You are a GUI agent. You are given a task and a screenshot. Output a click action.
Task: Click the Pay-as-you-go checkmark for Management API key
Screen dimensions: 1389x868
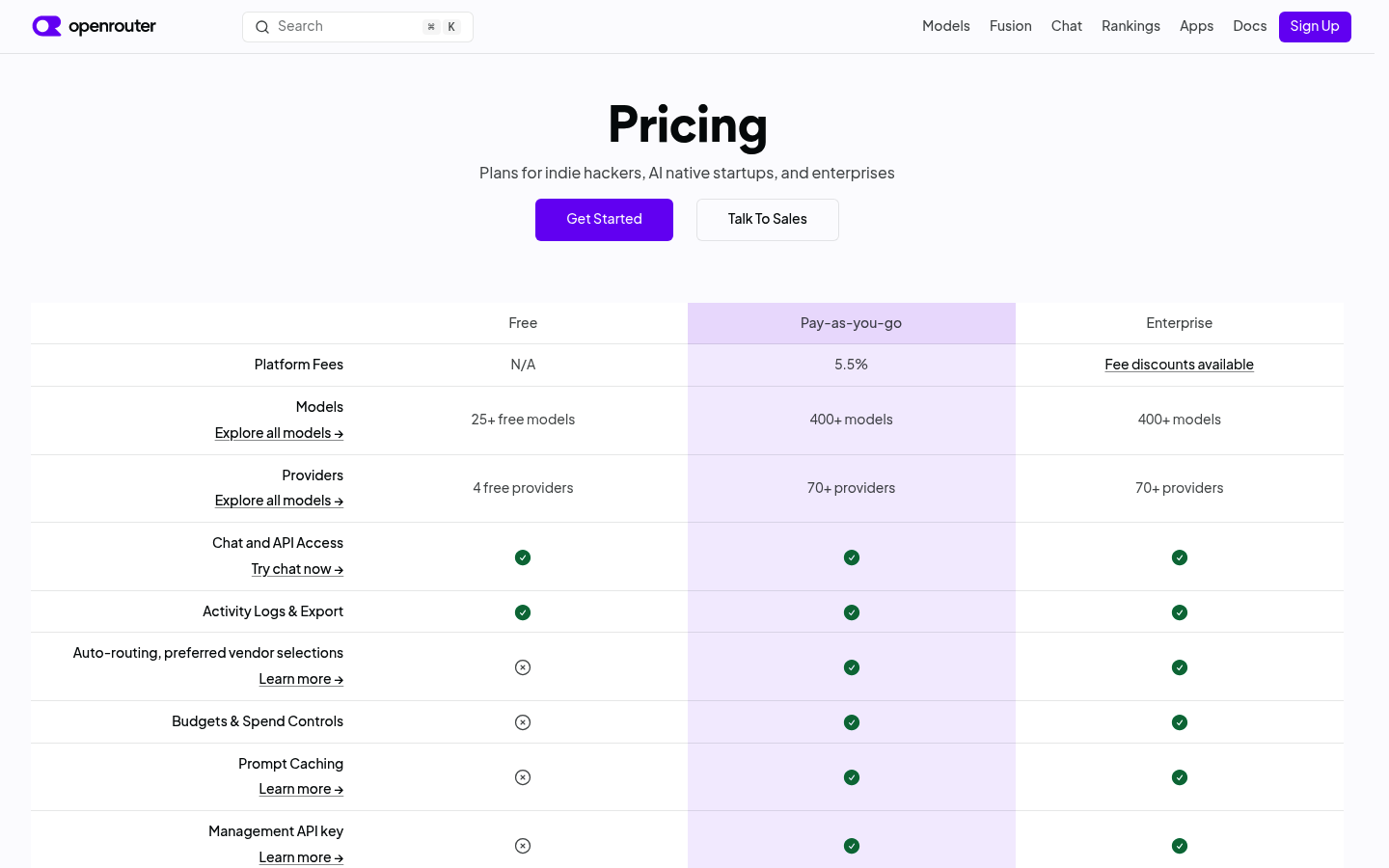(852, 846)
